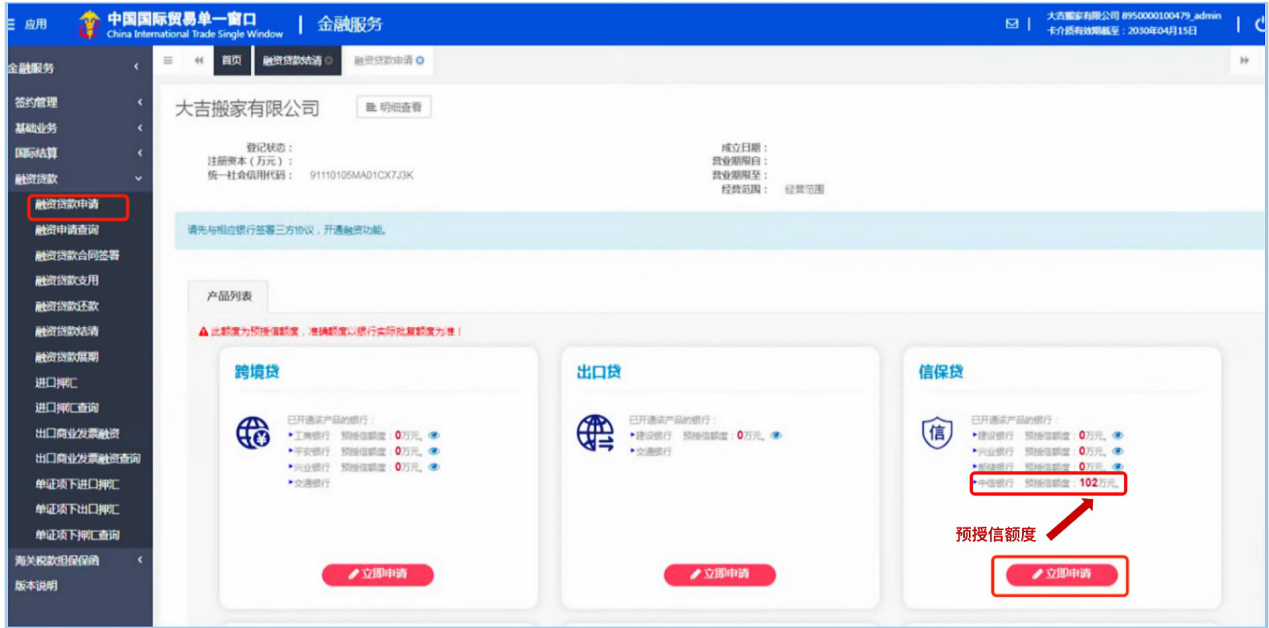
Task: Click the 跨境贷 card title
Action: click(x=257, y=372)
